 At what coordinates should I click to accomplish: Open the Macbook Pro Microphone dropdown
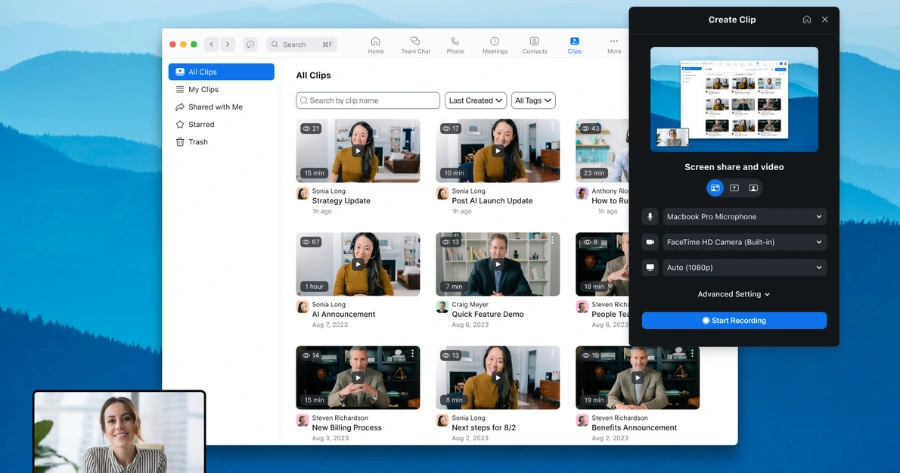tap(743, 216)
